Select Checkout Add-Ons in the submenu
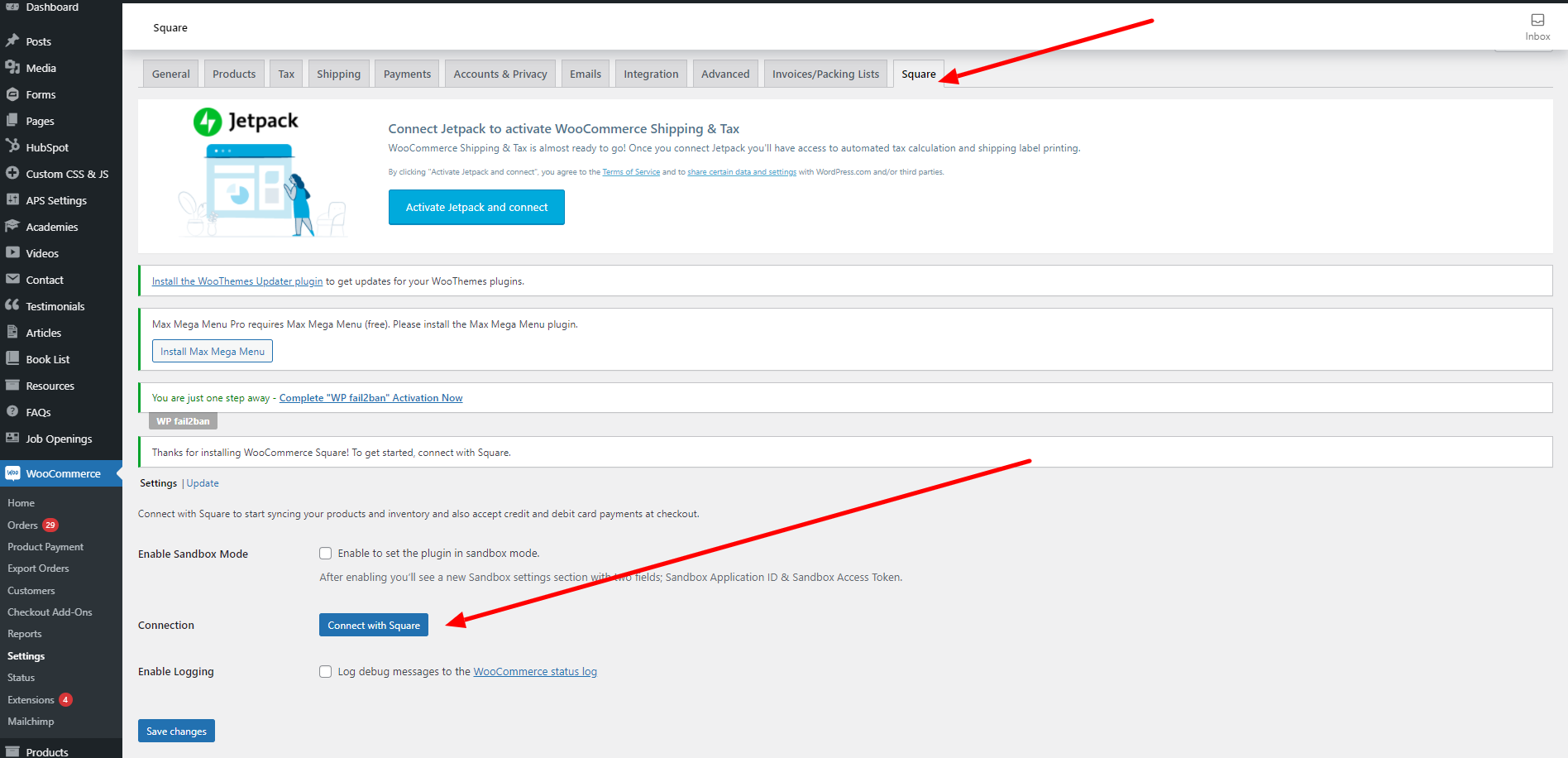Screen dimensions: 1568x758 50,612
